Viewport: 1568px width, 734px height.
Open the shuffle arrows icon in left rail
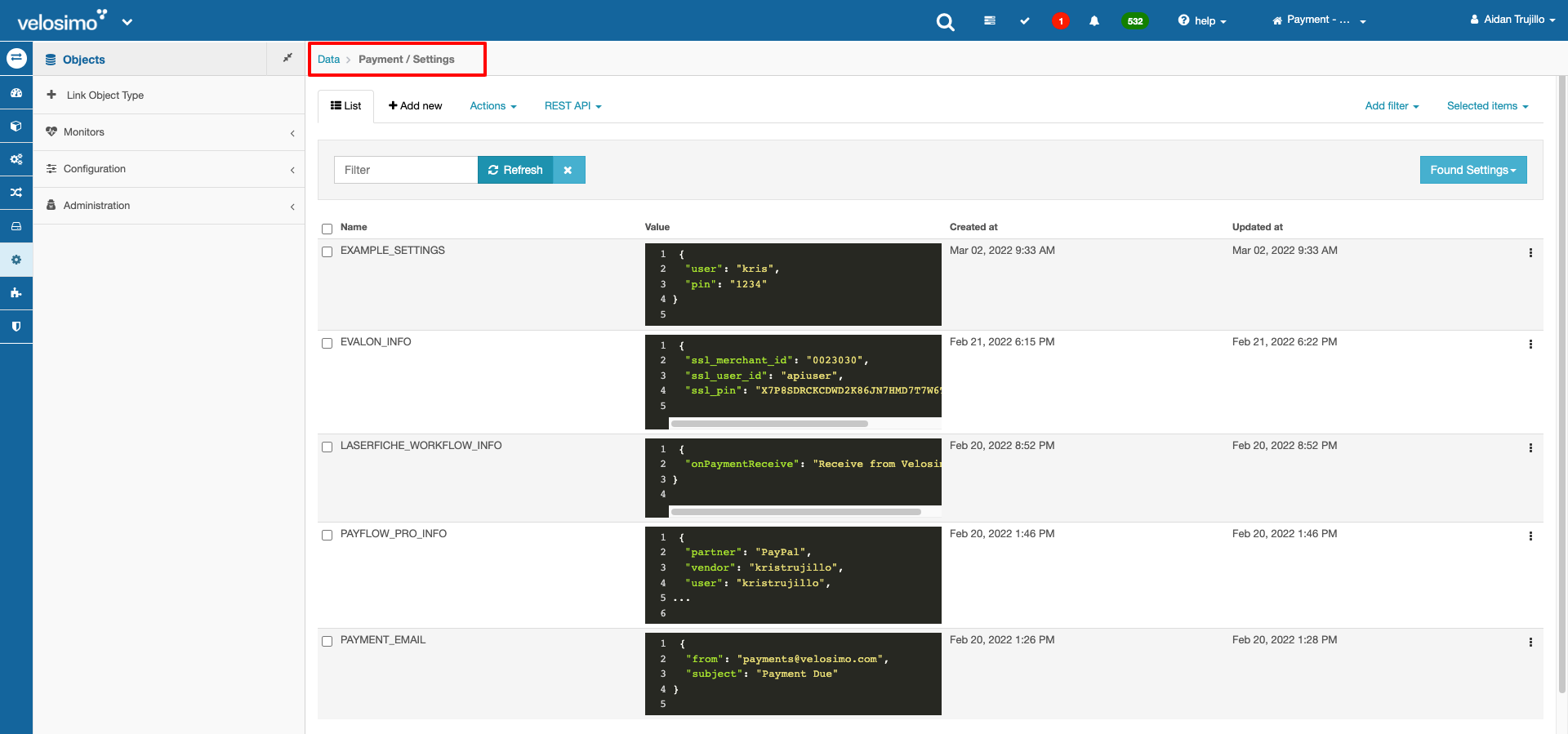16,193
